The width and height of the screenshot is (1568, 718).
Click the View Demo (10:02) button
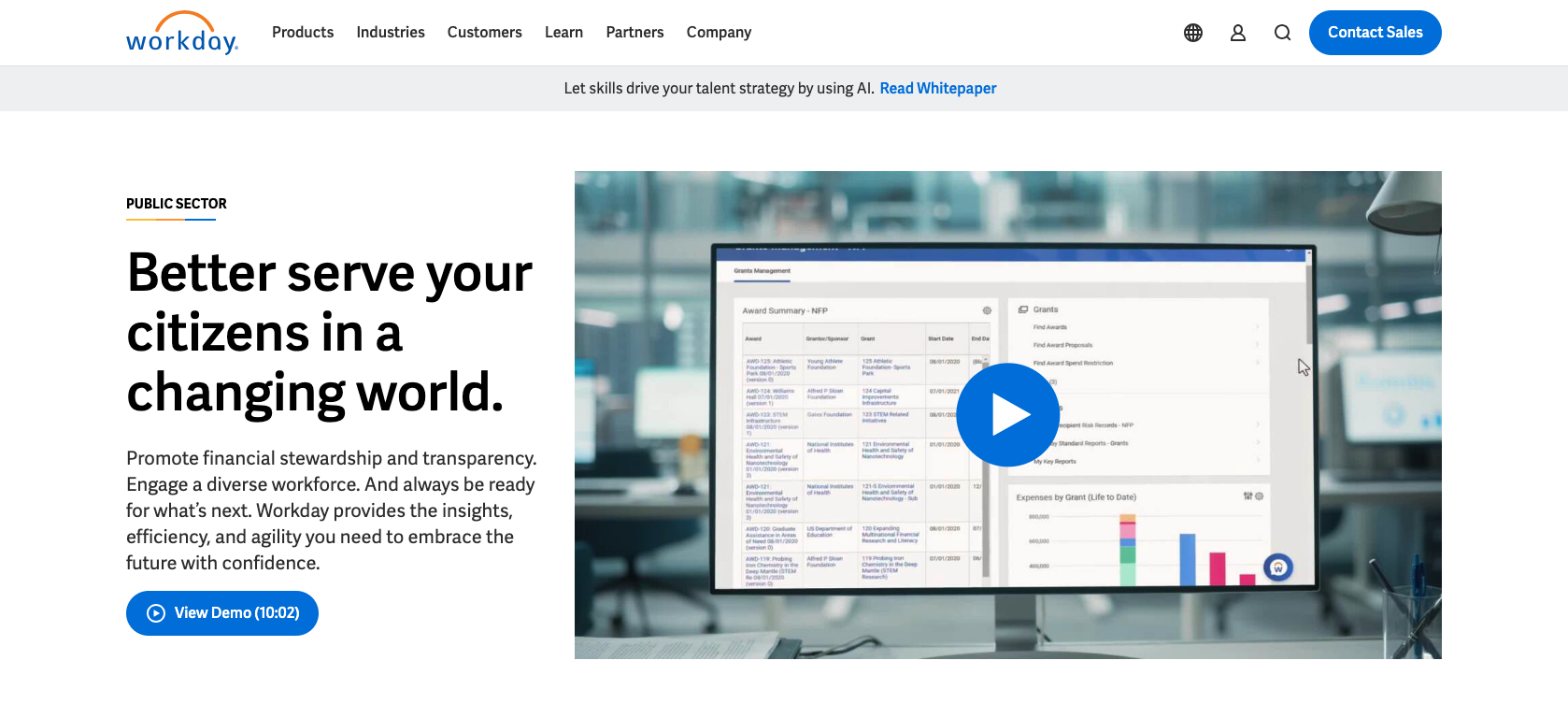click(222, 613)
